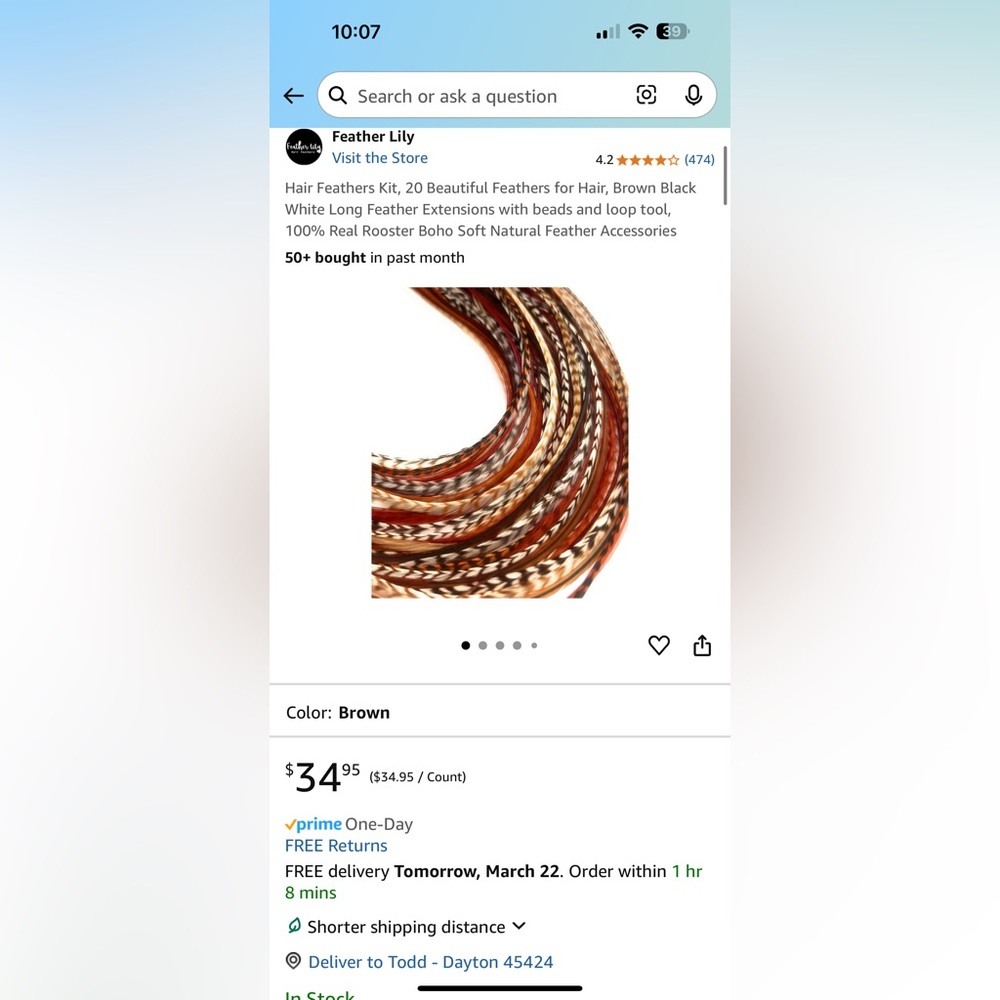Select the second image carousel dot
1000x1000 pixels.
483,645
